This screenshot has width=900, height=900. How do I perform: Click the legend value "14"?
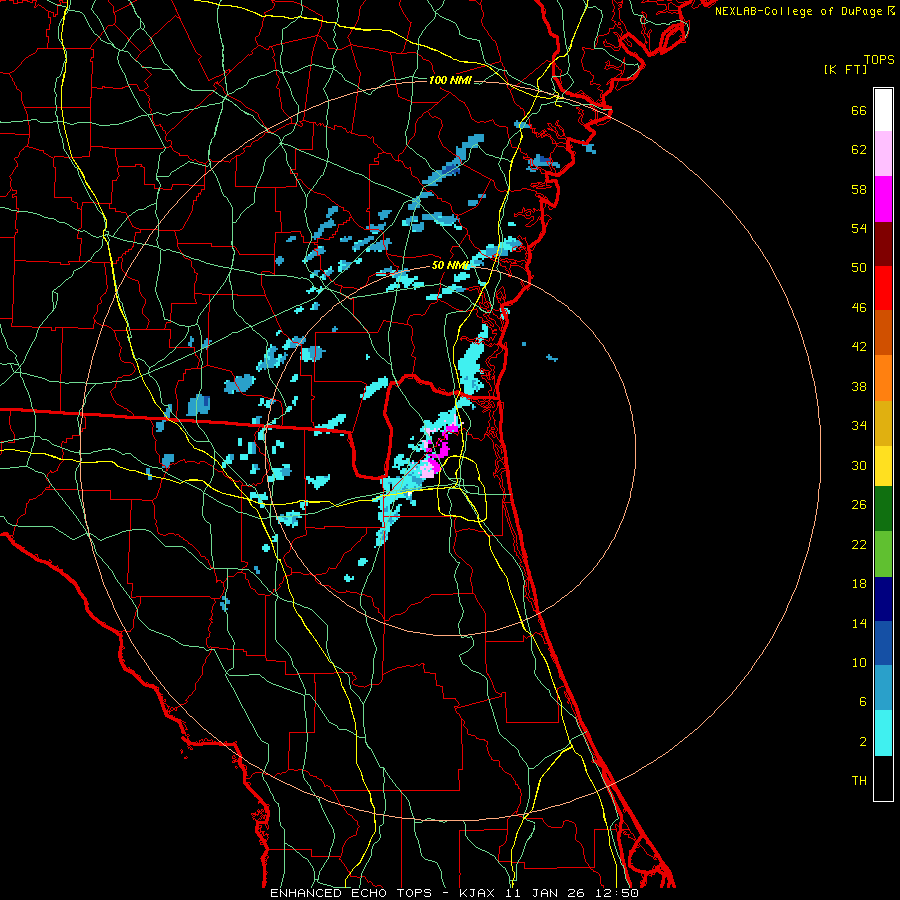point(859,623)
